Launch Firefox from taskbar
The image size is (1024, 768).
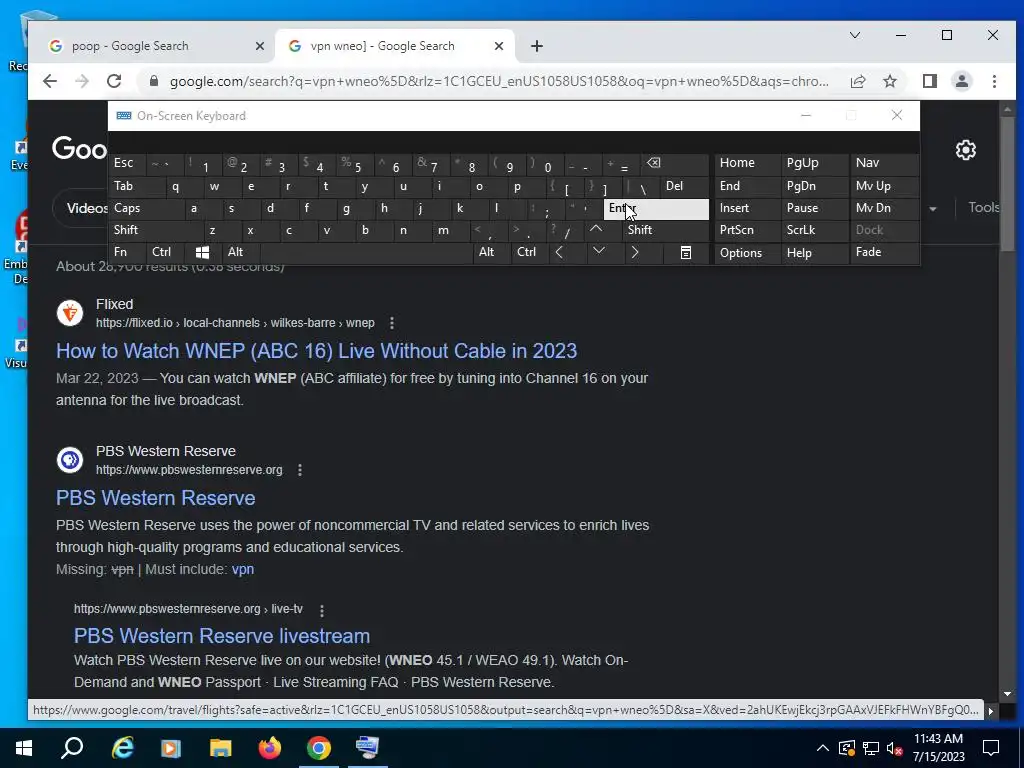270,748
